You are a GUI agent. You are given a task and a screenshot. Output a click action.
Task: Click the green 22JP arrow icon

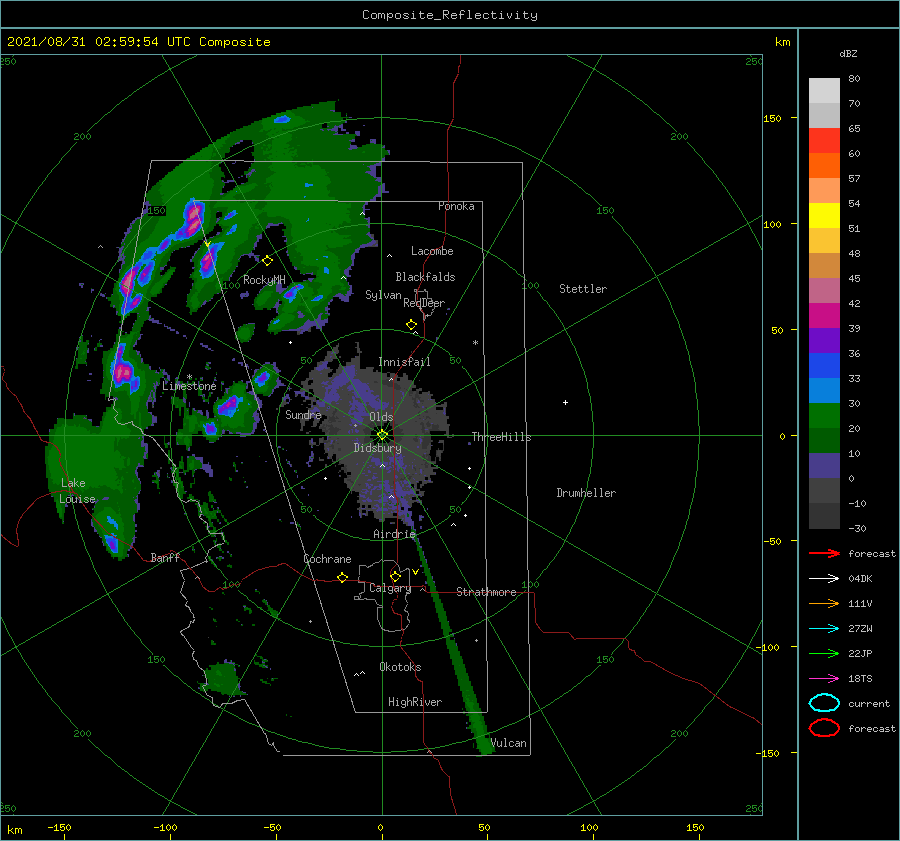pyautogui.click(x=824, y=653)
